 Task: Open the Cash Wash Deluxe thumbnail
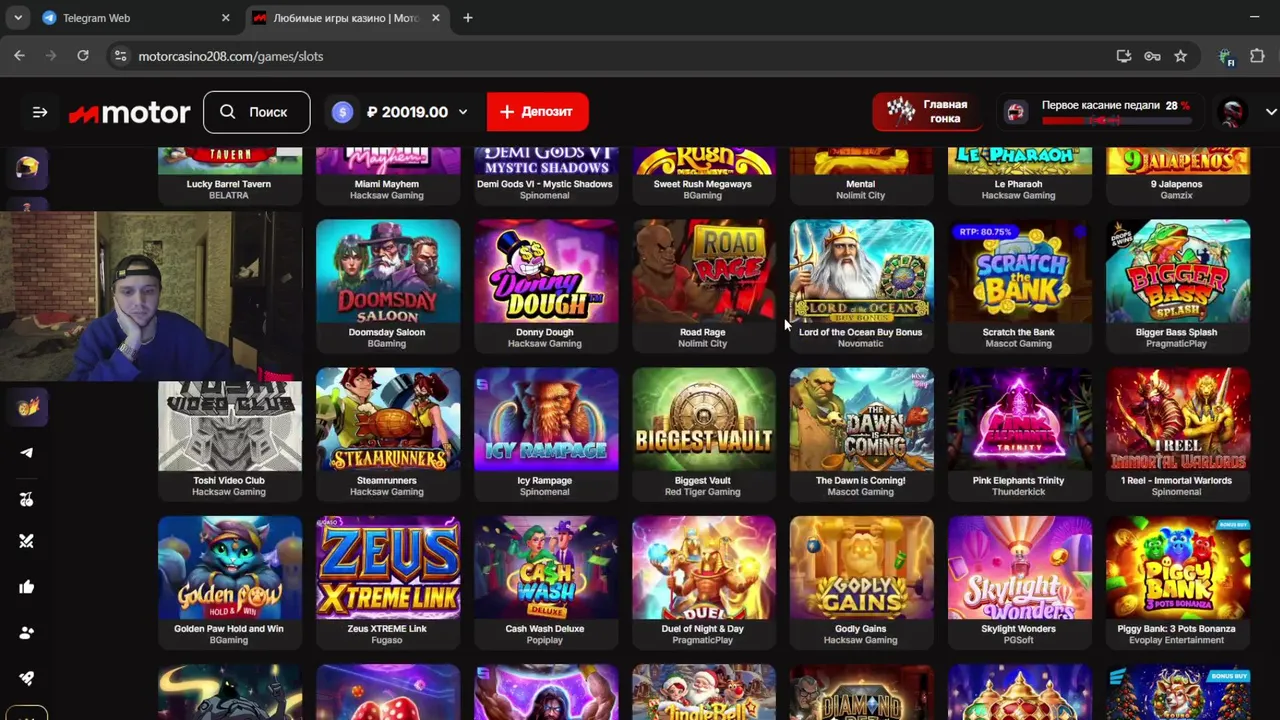tap(546, 568)
